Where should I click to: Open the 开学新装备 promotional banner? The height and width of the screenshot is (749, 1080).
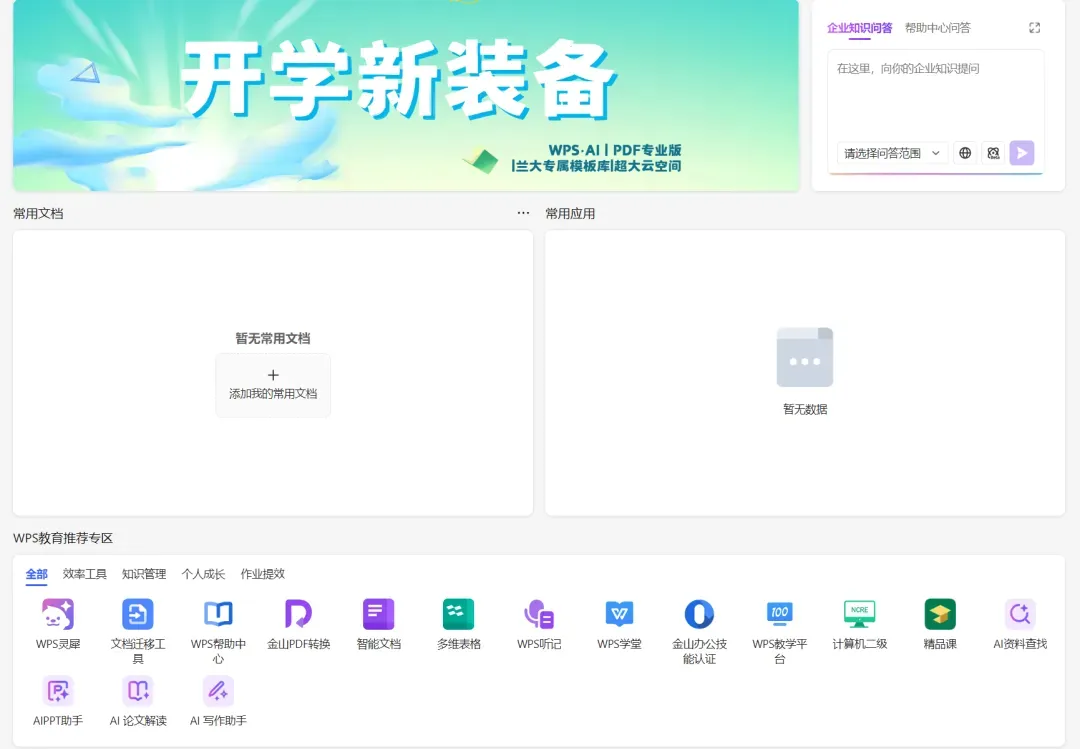[406, 95]
